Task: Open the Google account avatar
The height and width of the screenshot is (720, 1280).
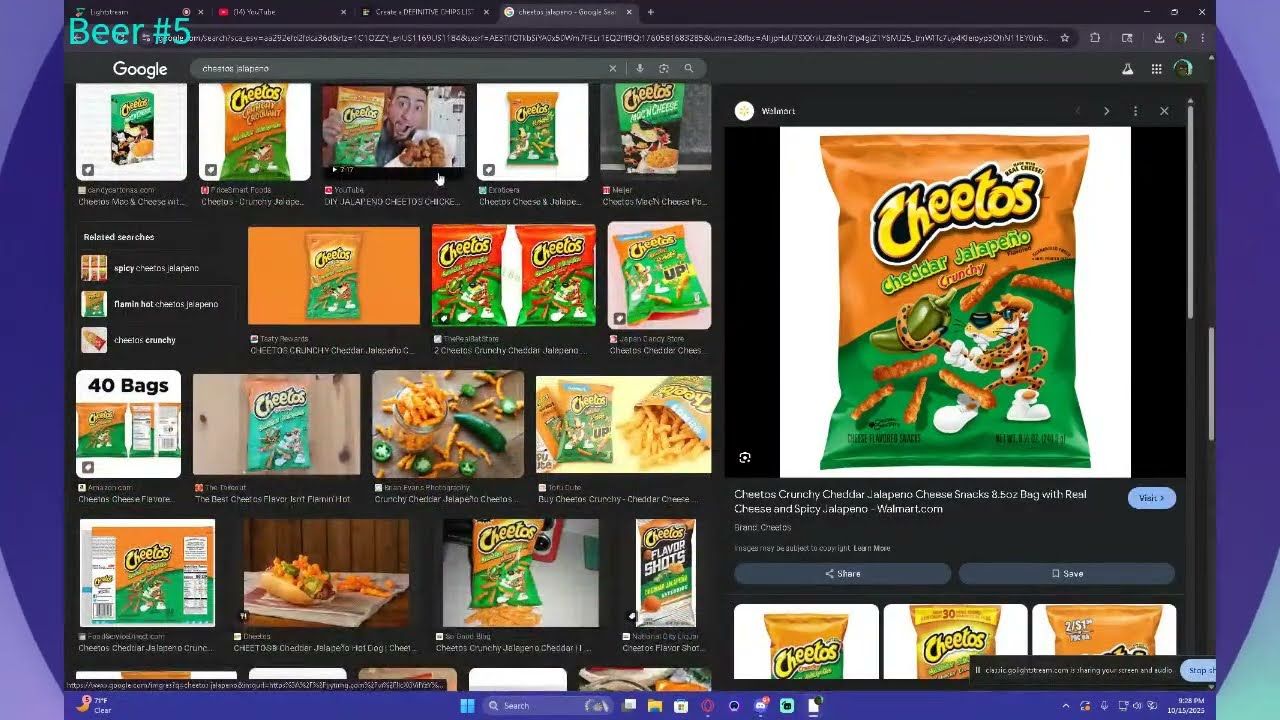Action: point(1183,69)
